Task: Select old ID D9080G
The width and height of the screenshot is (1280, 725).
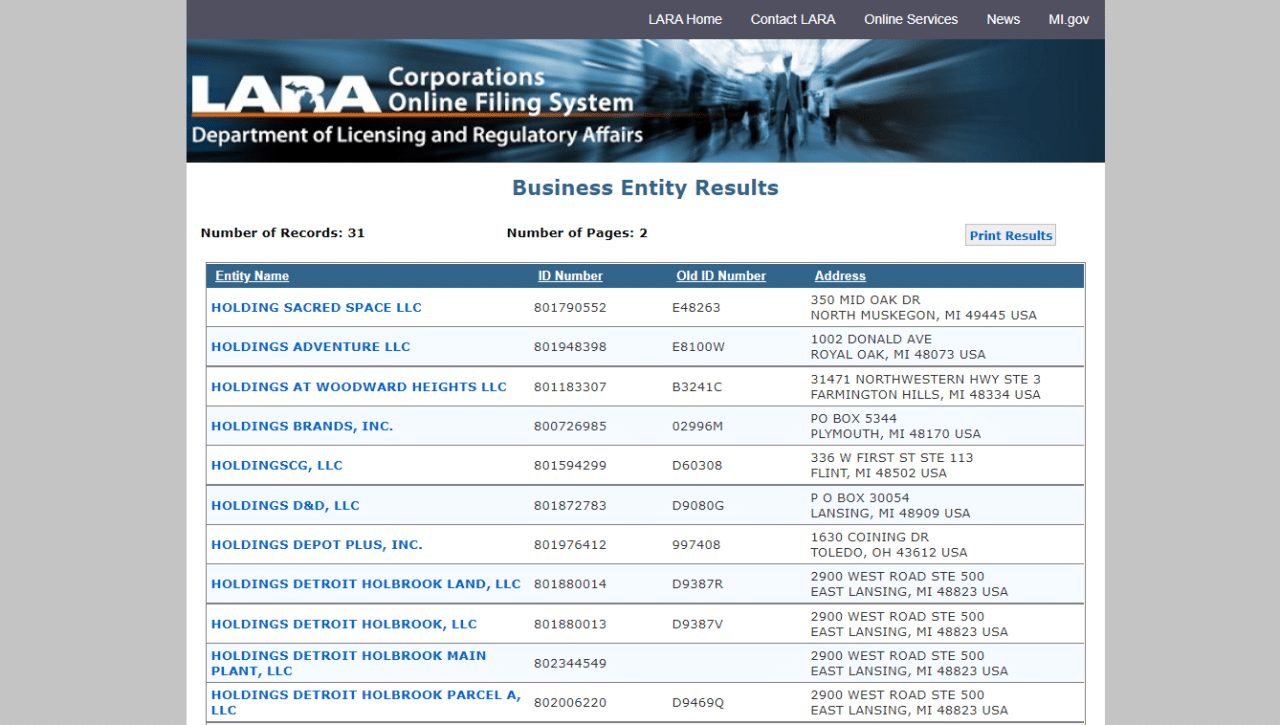Action: coord(698,506)
